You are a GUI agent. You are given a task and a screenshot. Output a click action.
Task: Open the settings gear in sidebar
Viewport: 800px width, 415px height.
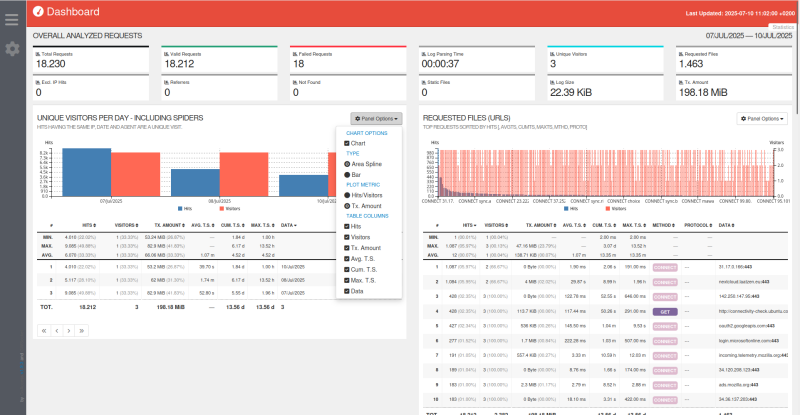click(x=12, y=48)
